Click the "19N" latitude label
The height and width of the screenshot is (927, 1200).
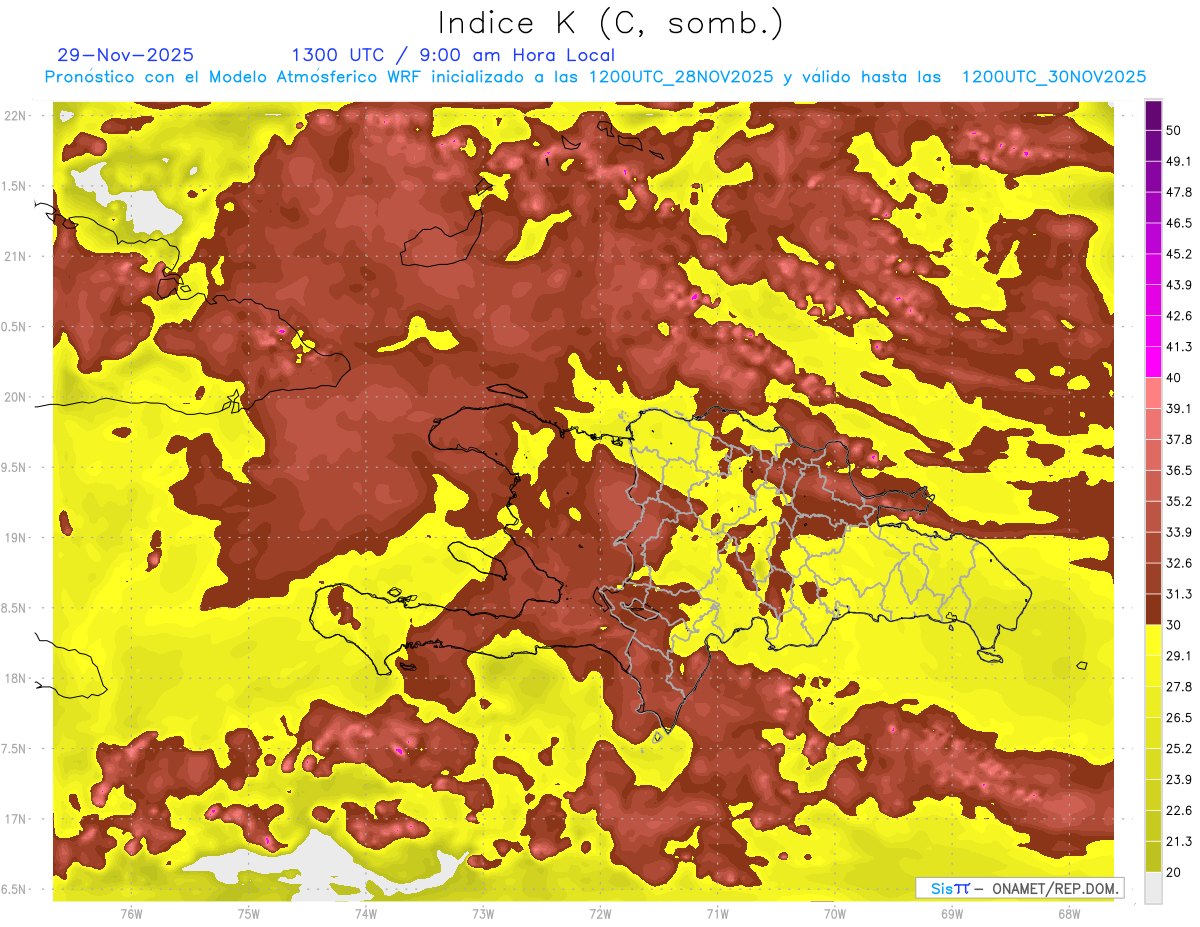(x=17, y=538)
